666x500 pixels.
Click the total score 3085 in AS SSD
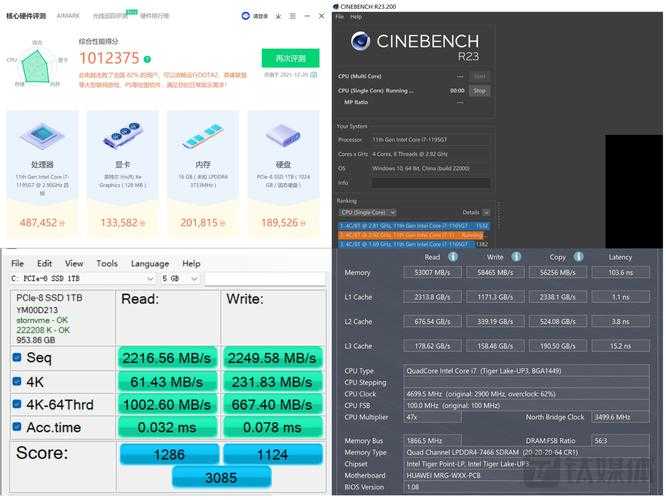point(221,477)
